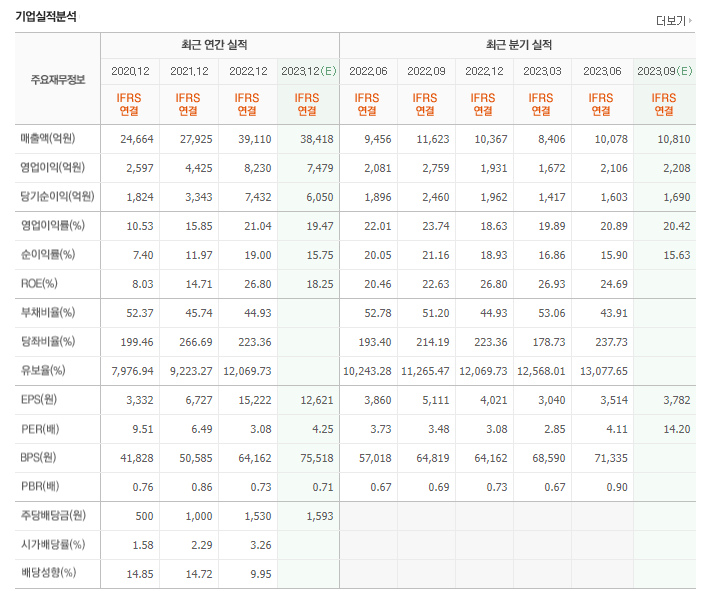Click the 75,518 estimated BPS value
Viewport: 705px width, 591px height.
coord(317,458)
